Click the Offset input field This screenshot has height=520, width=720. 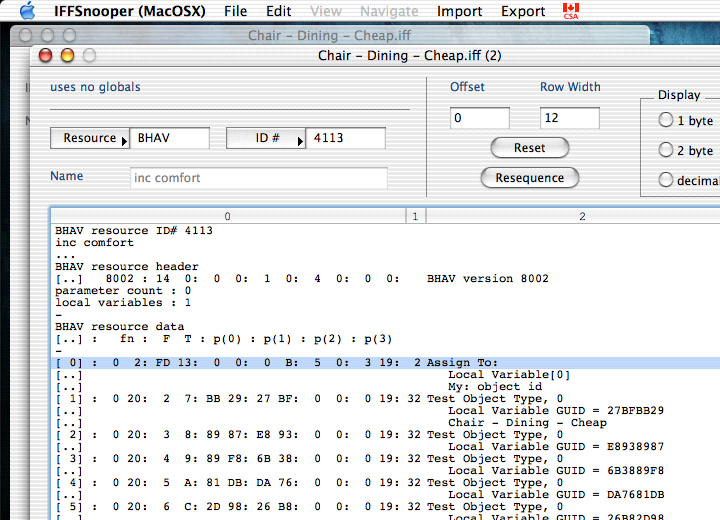pyautogui.click(x=479, y=119)
